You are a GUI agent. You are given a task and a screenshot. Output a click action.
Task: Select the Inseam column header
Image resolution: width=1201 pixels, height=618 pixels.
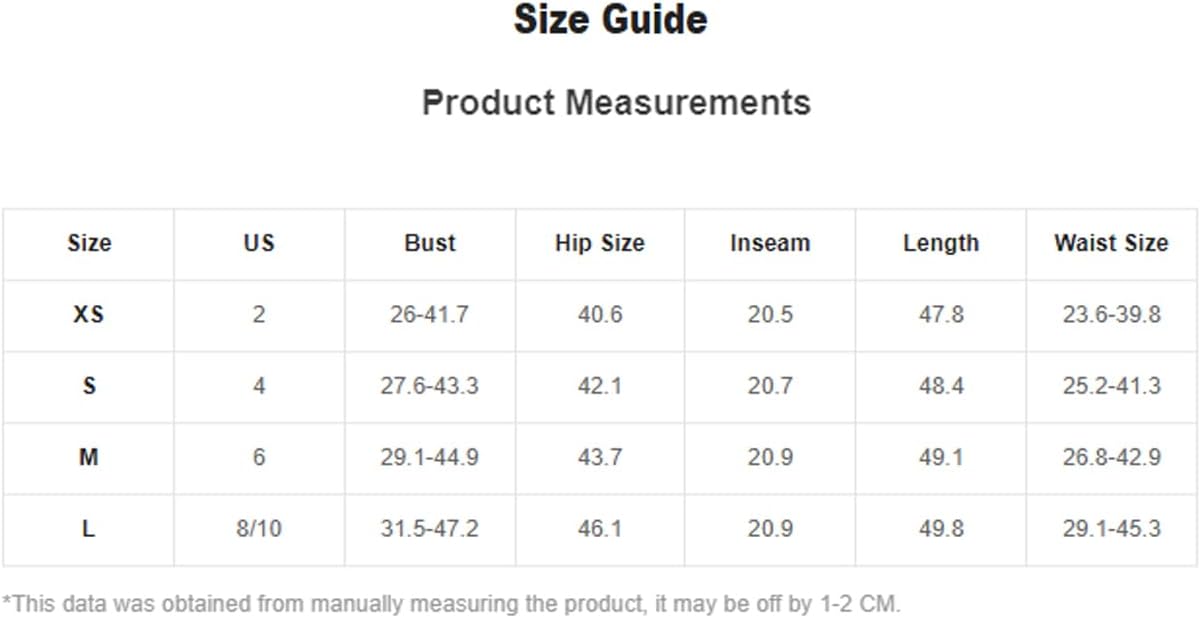(x=770, y=243)
